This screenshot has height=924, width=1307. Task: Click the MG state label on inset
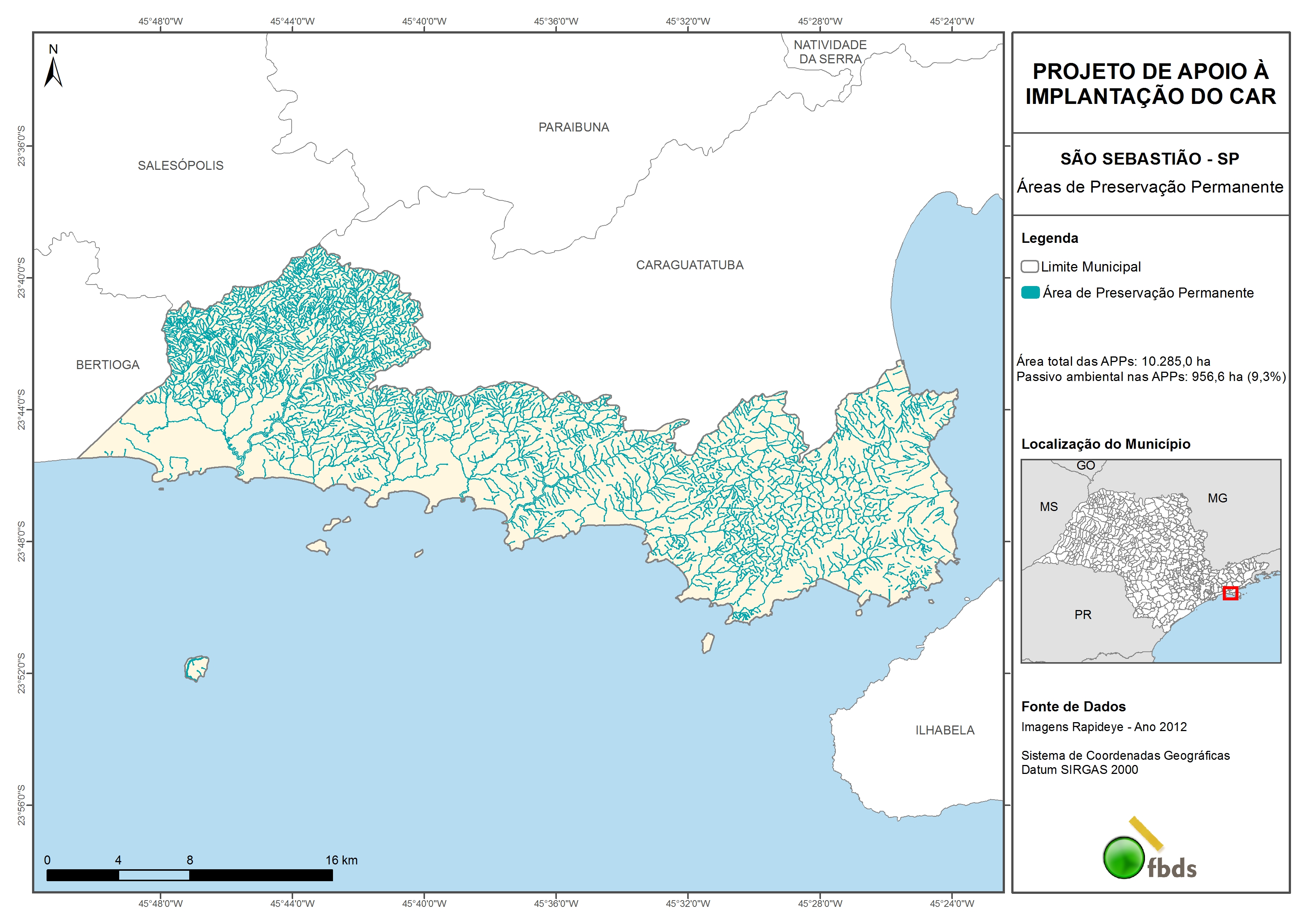pos(1217,498)
